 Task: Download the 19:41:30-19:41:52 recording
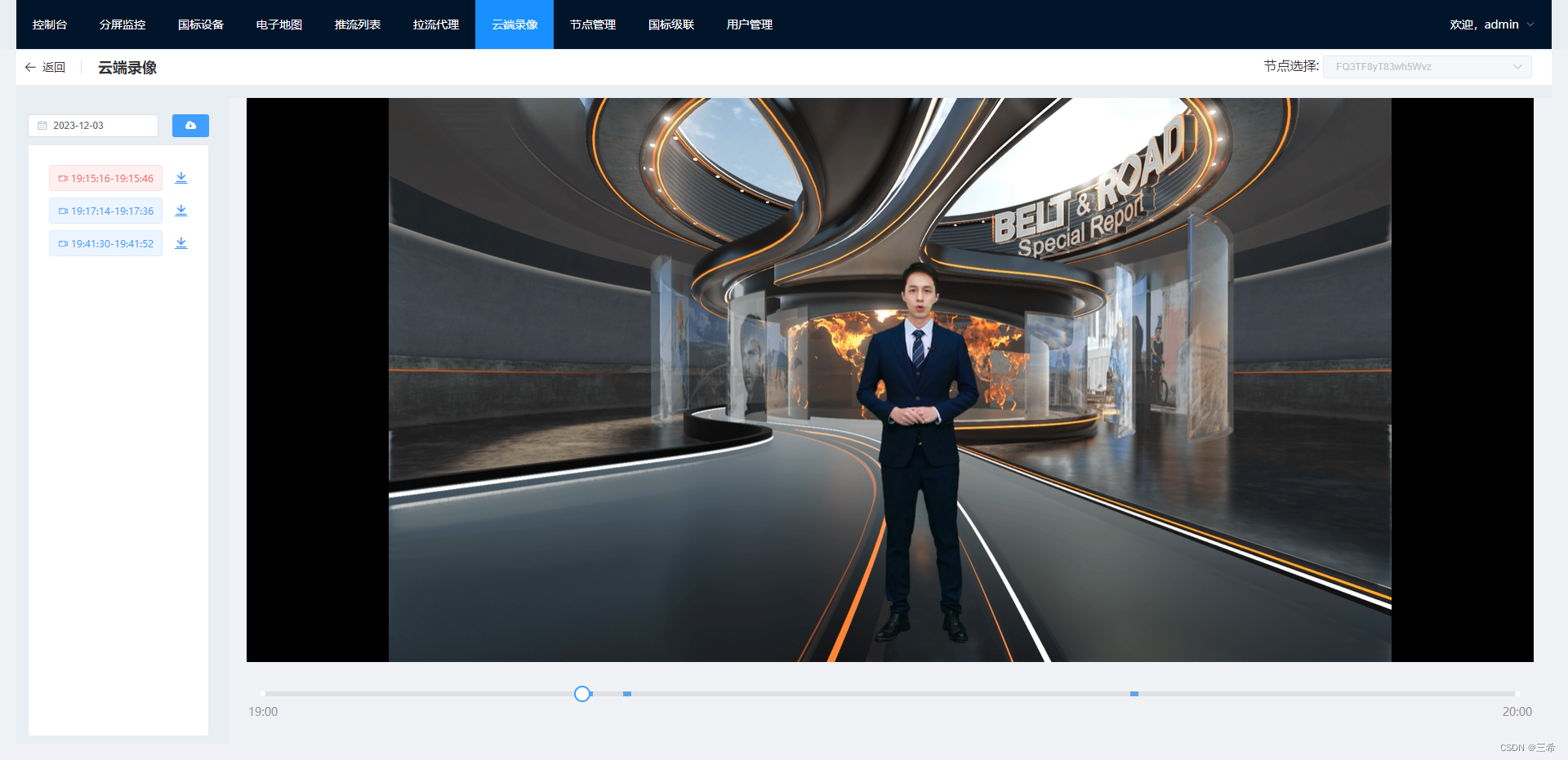coord(181,243)
